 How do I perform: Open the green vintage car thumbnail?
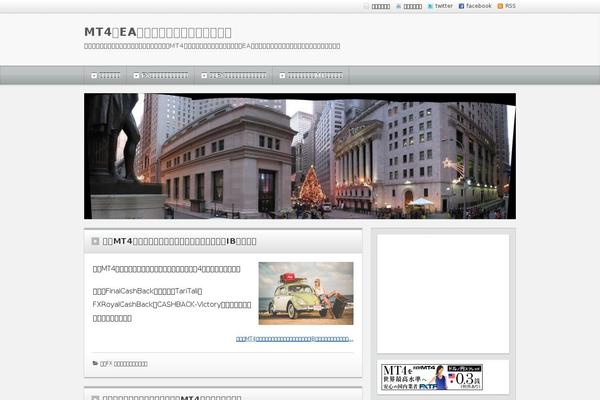[x=306, y=294]
